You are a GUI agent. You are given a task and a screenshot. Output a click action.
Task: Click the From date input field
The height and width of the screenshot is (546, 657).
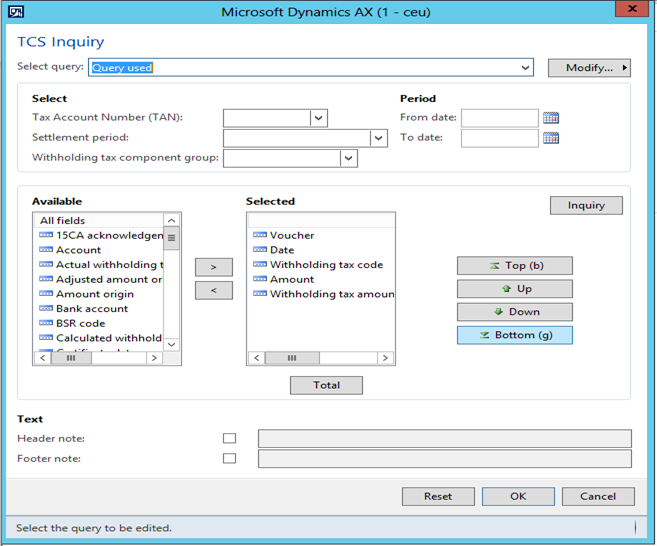(x=500, y=118)
